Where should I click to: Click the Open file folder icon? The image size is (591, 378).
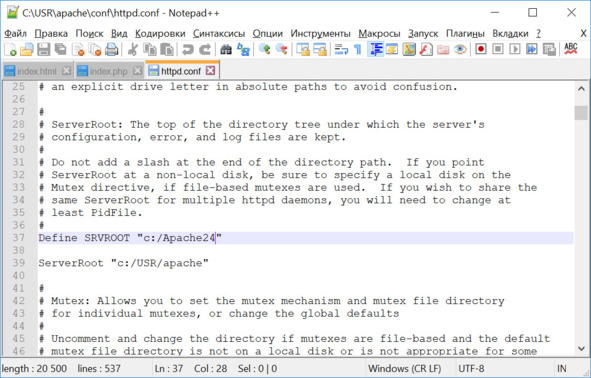pyautogui.click(x=27, y=50)
